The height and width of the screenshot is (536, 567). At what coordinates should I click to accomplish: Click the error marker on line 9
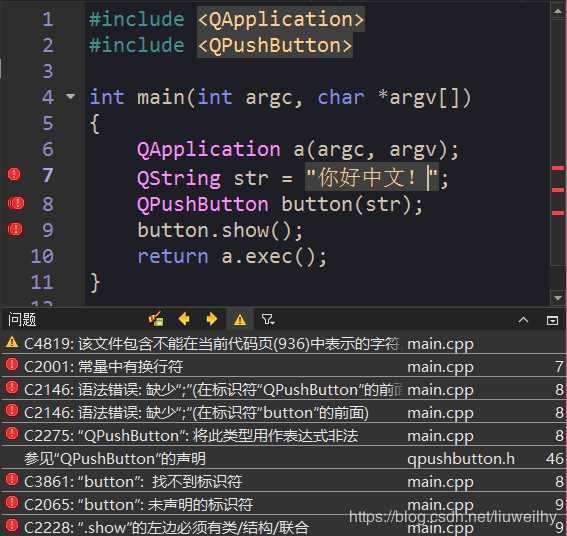click(x=15, y=229)
